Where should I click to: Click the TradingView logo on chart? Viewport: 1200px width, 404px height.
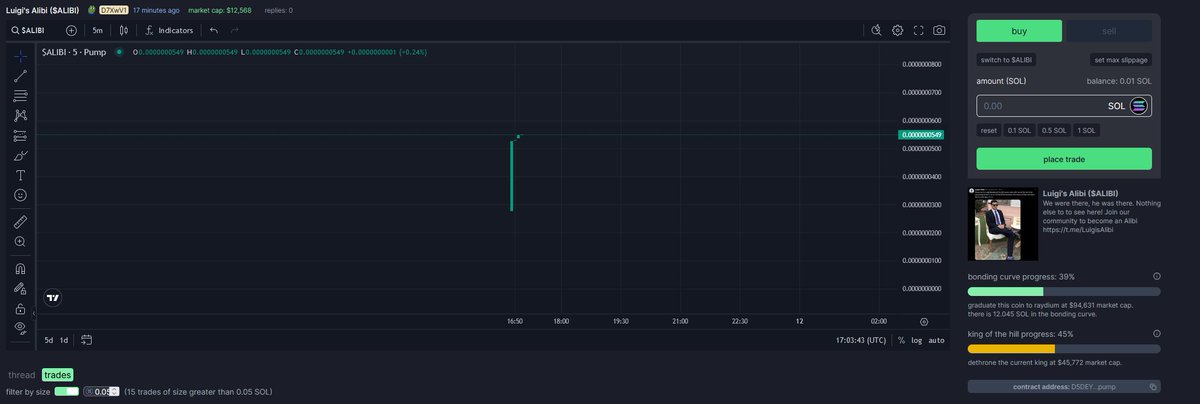point(53,298)
